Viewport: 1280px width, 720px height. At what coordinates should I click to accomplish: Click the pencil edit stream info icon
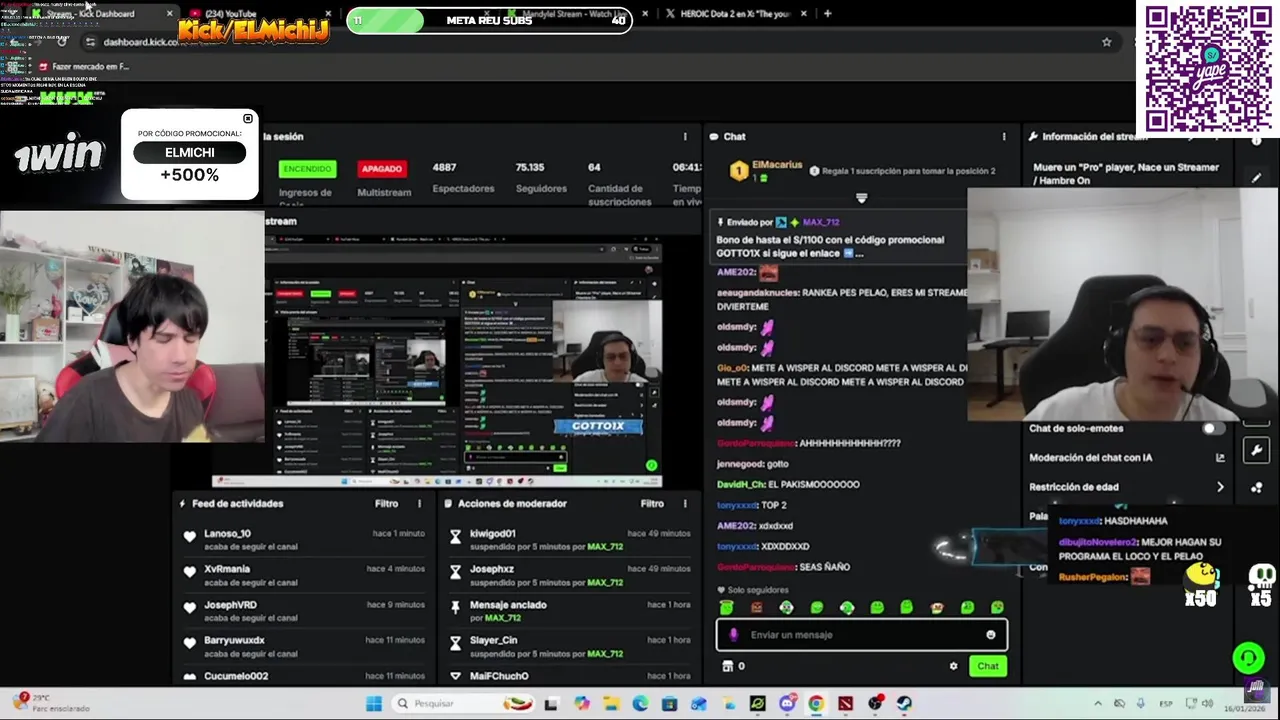1256,177
